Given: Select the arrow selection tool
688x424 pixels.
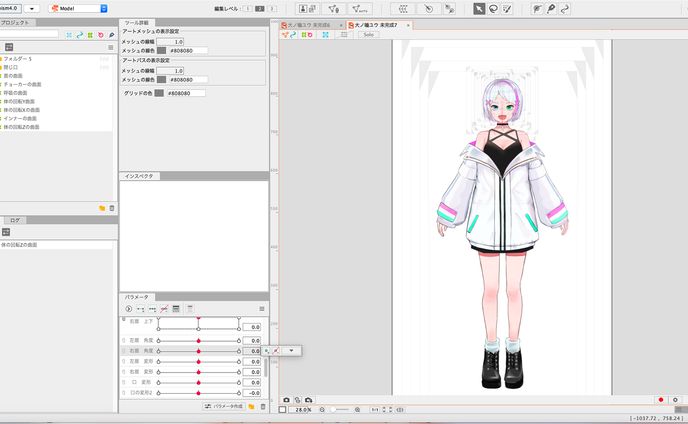Looking at the screenshot, I should pos(479,8).
